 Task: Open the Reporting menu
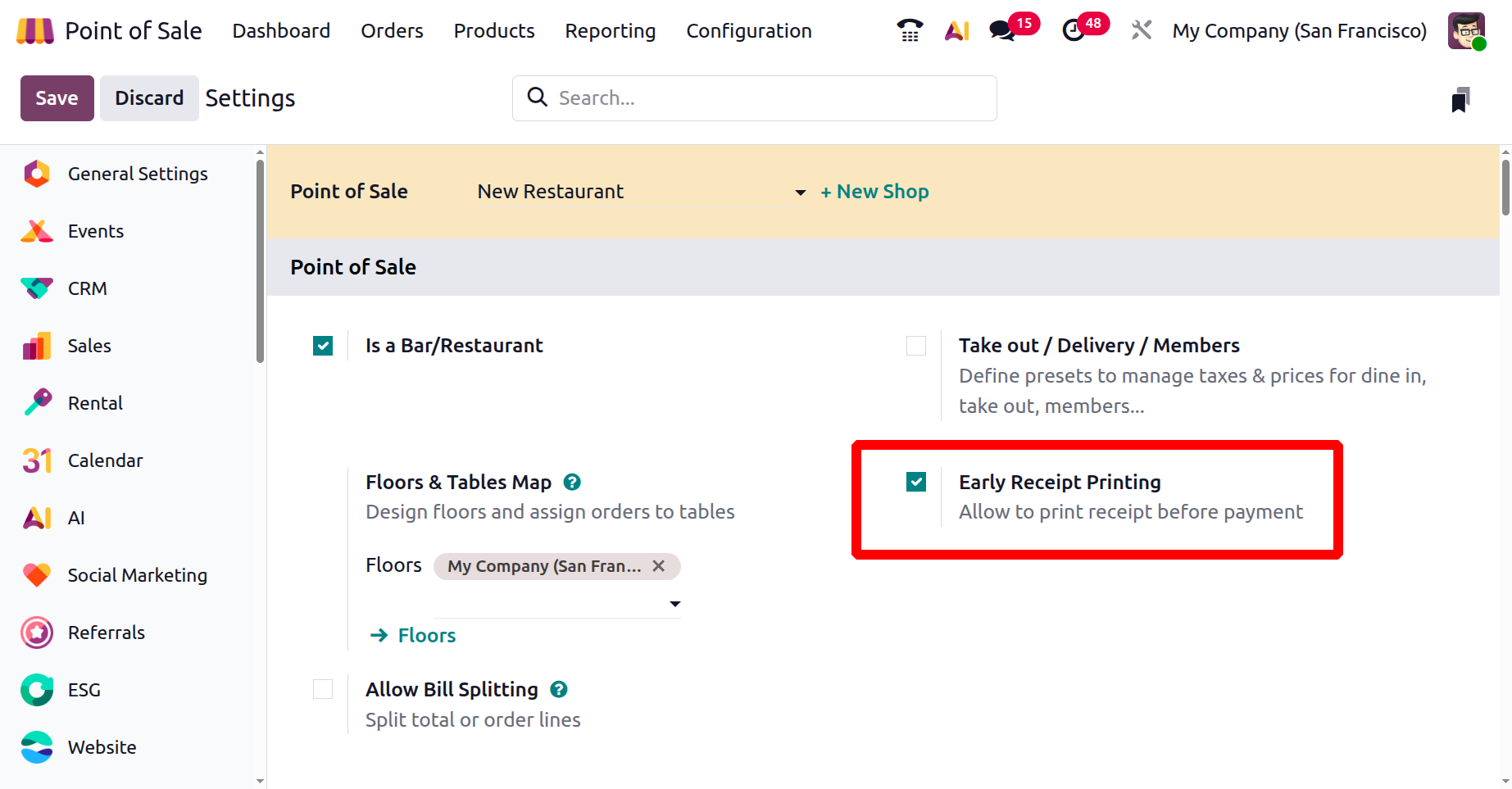pyautogui.click(x=610, y=31)
